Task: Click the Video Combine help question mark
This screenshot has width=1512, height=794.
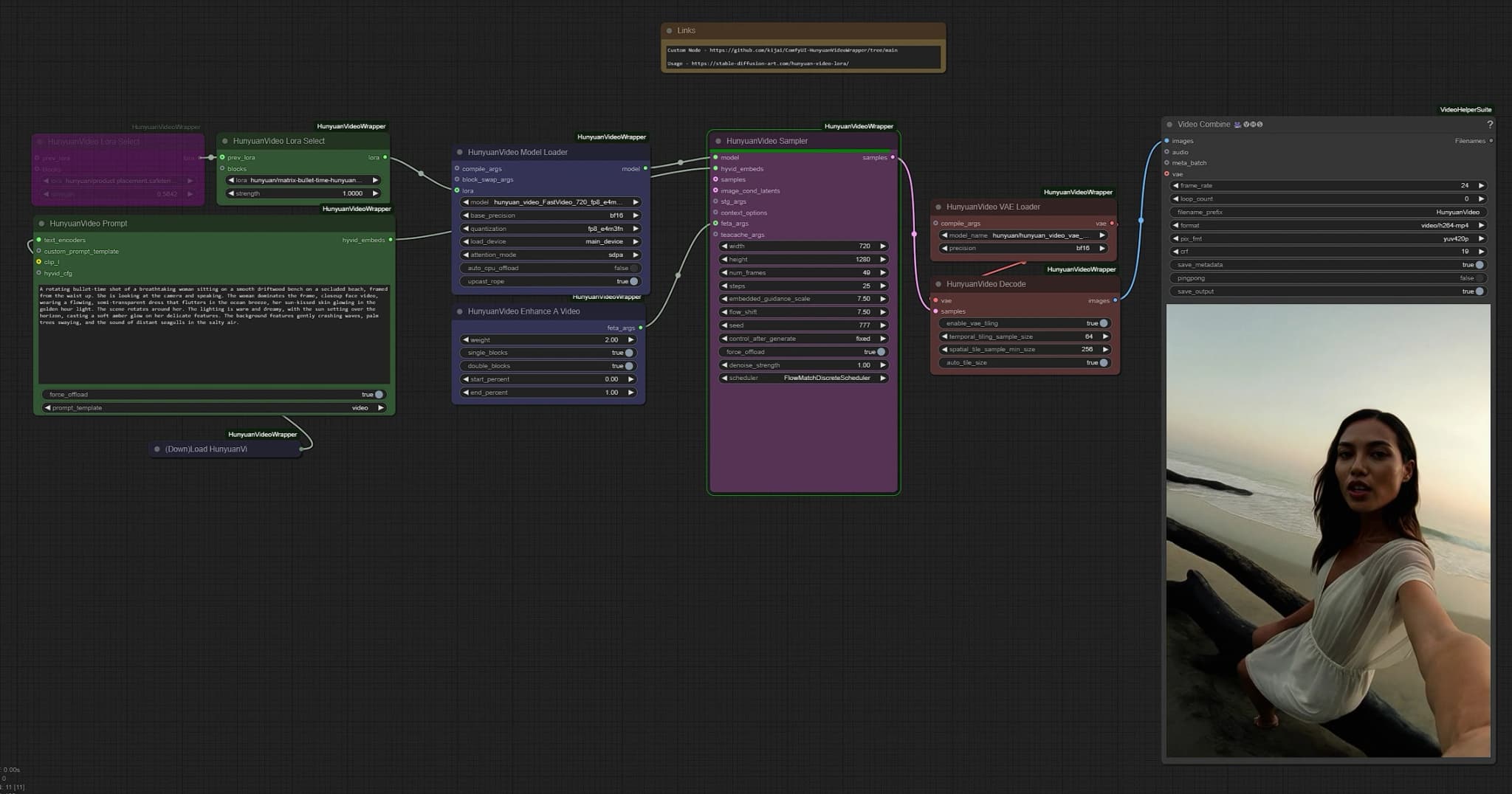Action: 1489,125
